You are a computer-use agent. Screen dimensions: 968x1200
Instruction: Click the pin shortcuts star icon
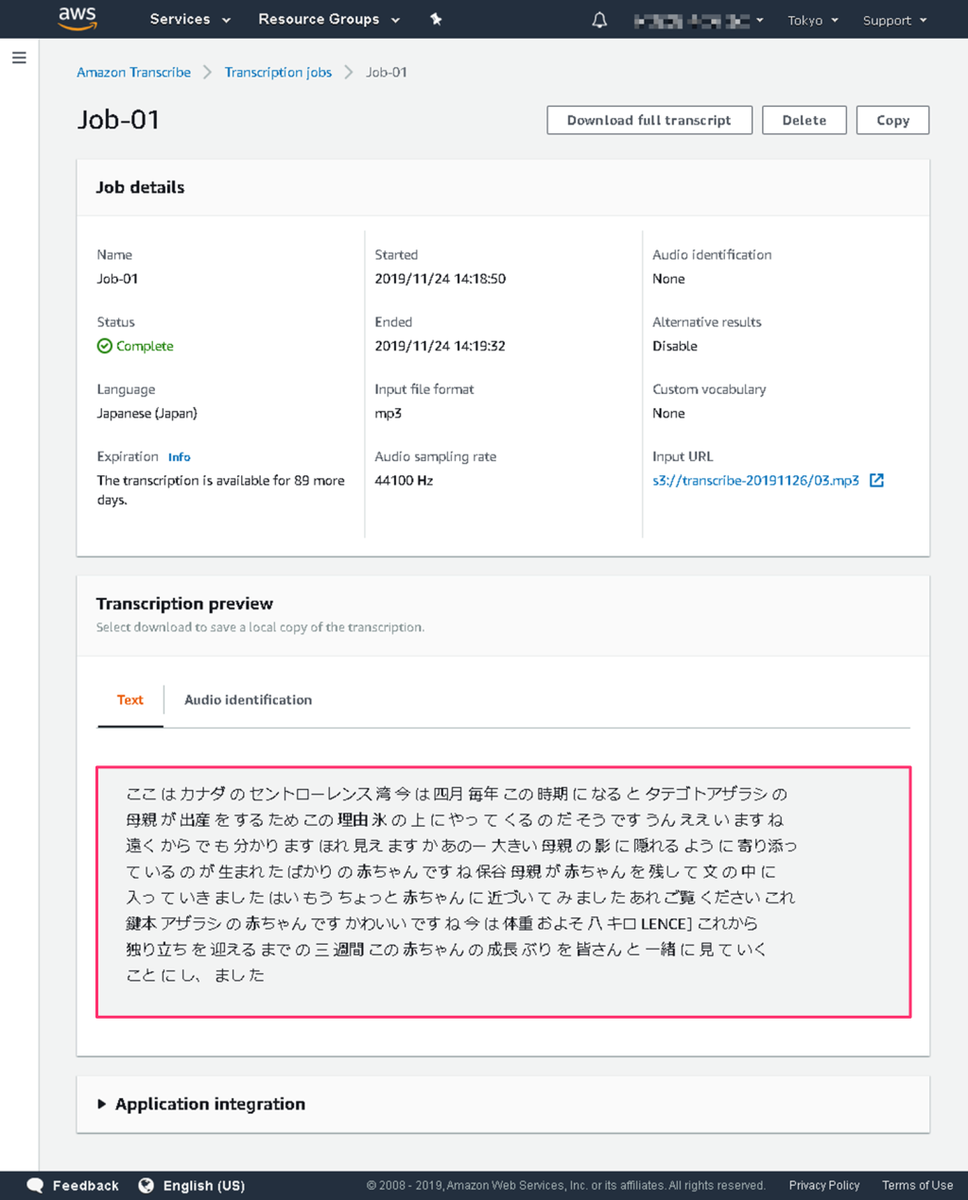(436, 19)
